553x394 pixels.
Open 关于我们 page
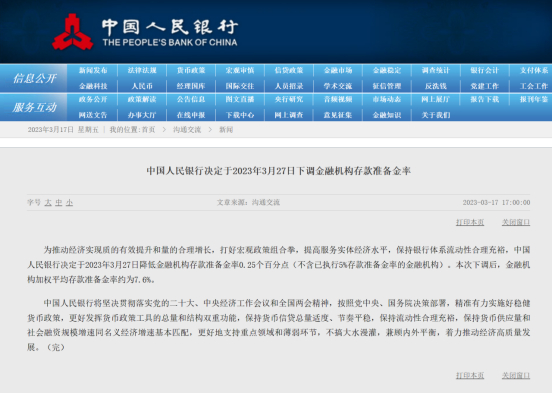click(436, 115)
